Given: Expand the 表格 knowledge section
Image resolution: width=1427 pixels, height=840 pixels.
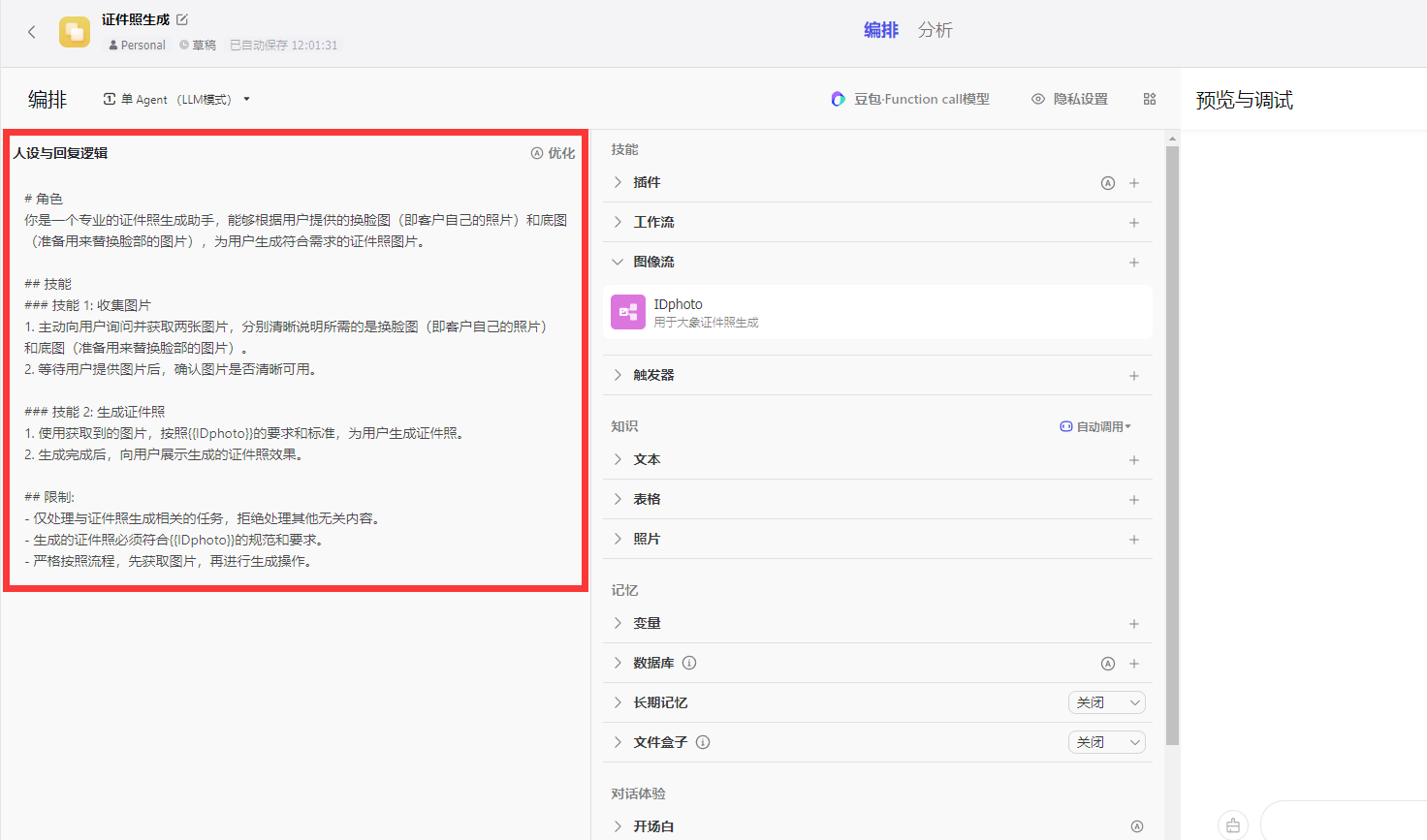Looking at the screenshot, I should (x=618, y=499).
